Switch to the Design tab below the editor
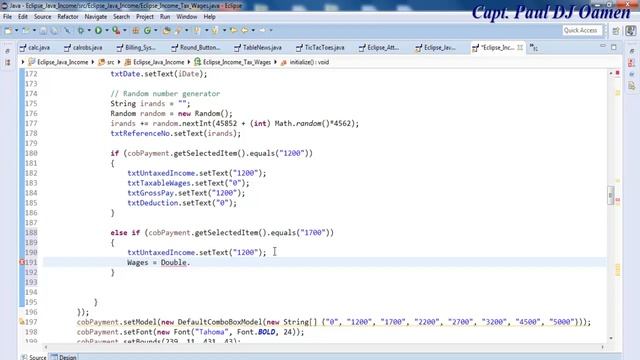The image size is (640, 360). [x=64, y=357]
